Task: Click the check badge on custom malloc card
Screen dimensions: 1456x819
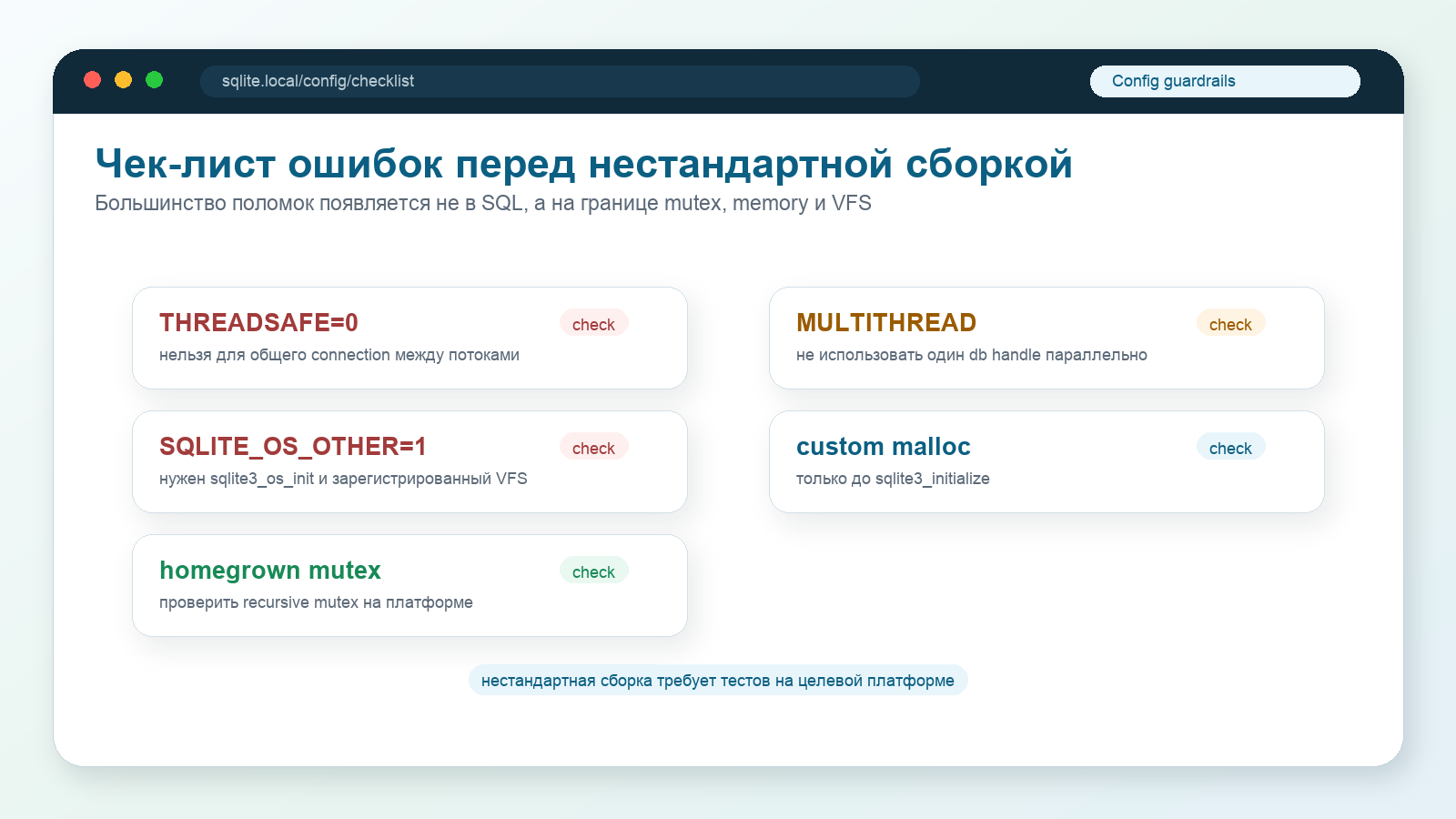Action: (x=1230, y=448)
